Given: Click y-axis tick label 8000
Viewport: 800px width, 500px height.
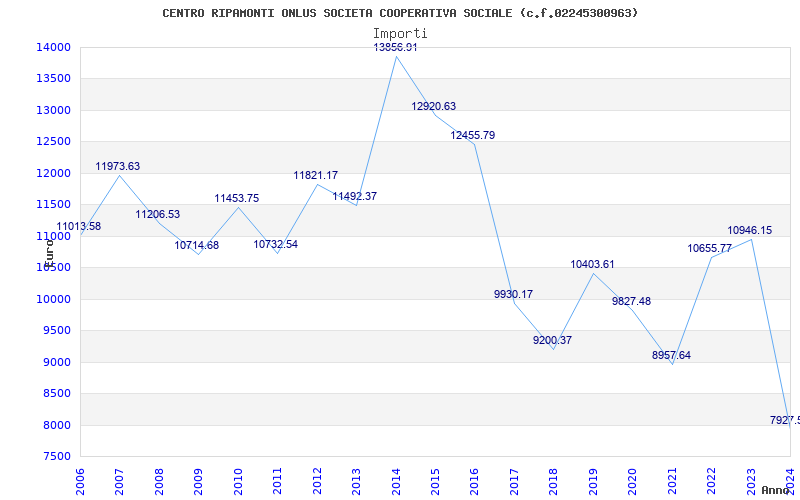Looking at the screenshot, I should point(56,425).
